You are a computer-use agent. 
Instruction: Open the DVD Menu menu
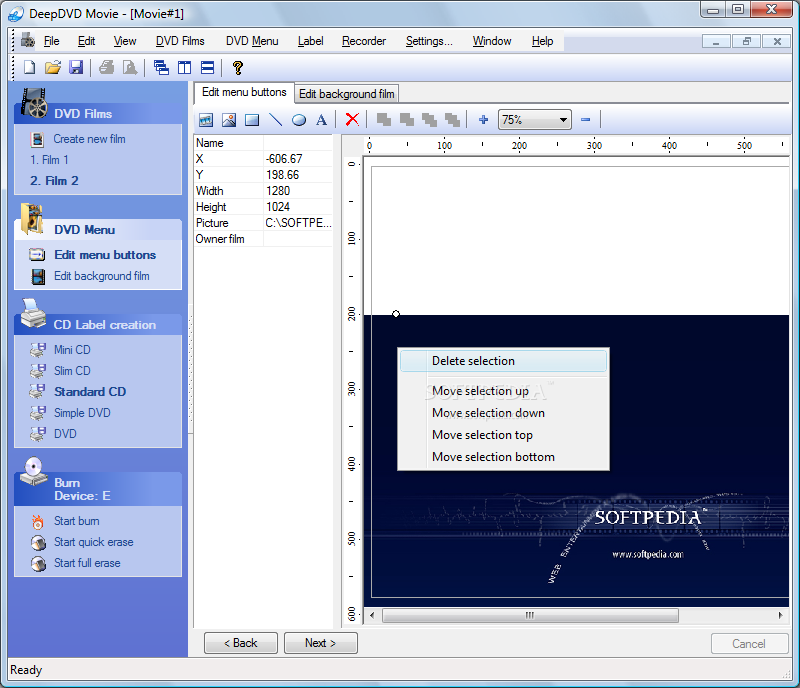(x=252, y=41)
